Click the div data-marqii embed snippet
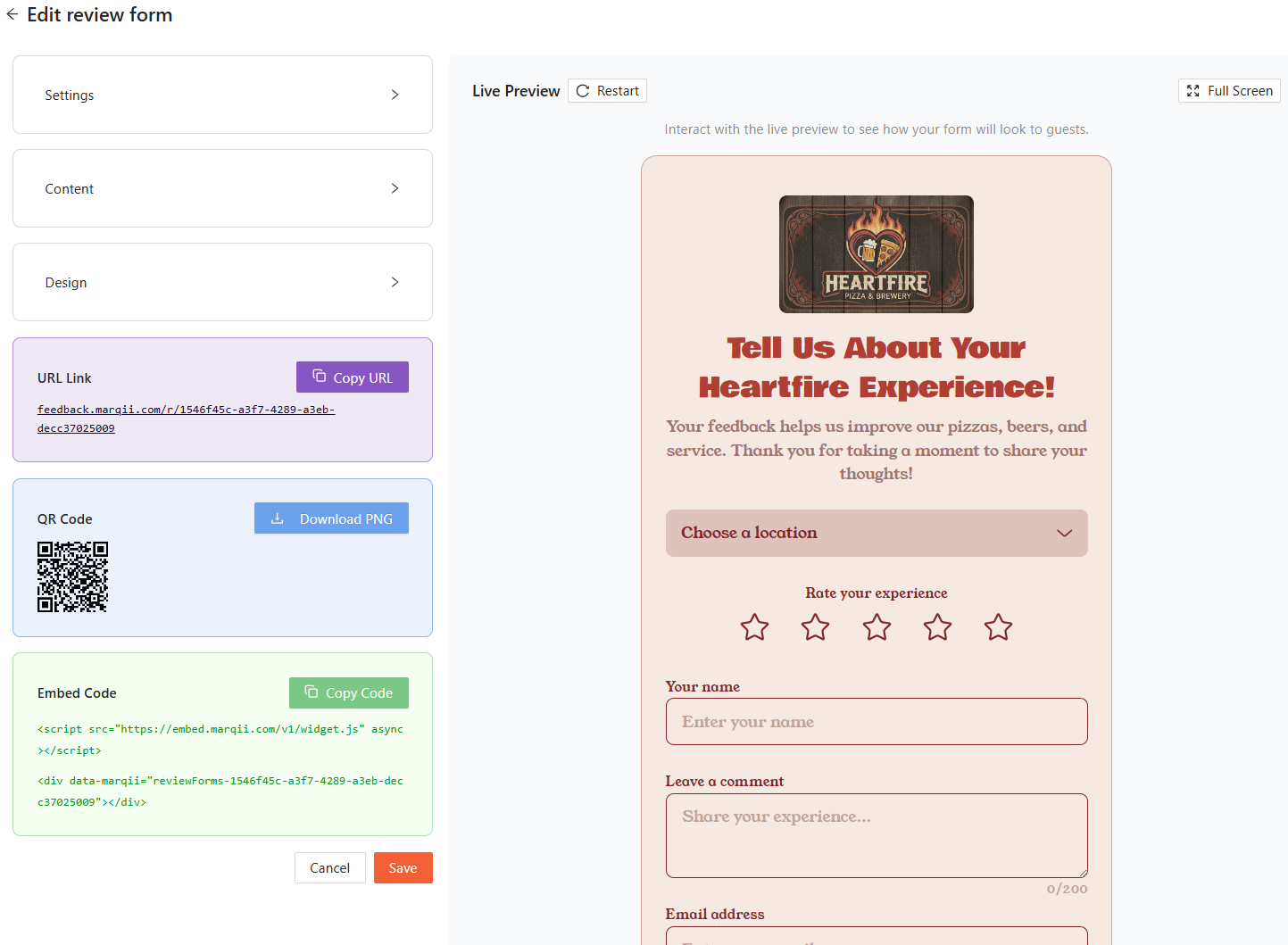Image resolution: width=1288 pixels, height=945 pixels. (x=220, y=792)
